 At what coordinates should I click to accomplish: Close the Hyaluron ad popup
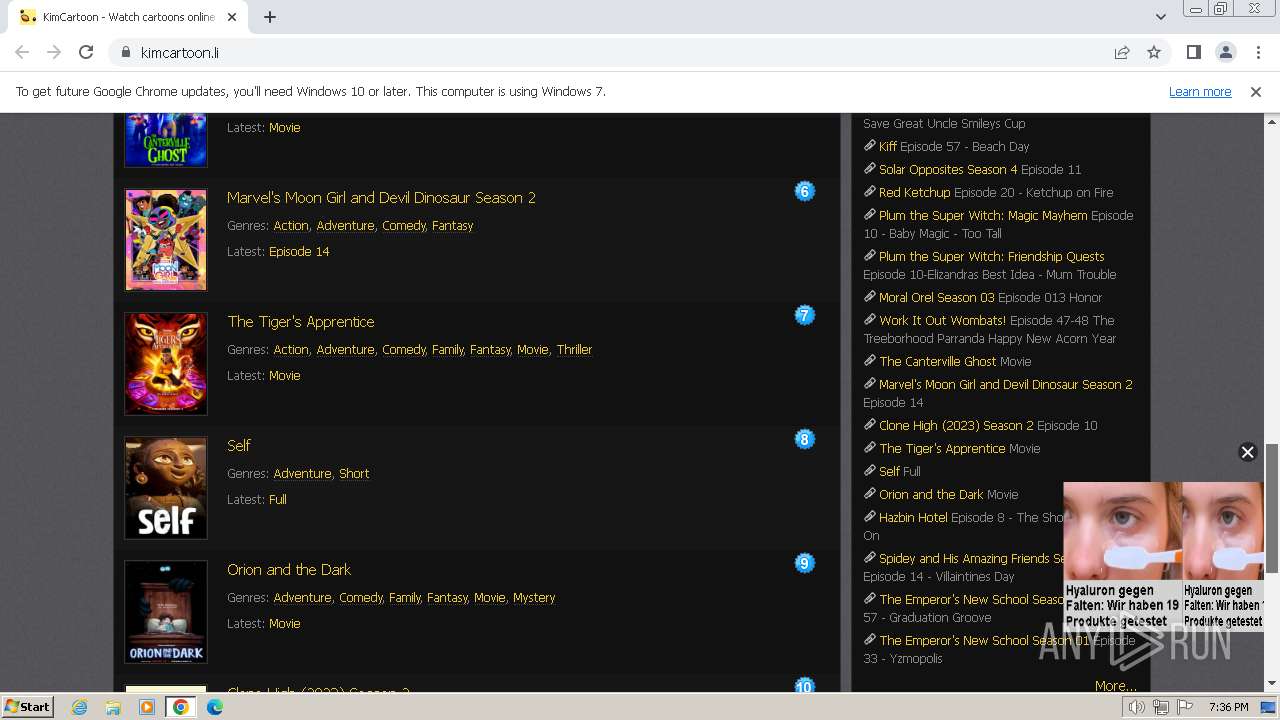click(x=1247, y=452)
